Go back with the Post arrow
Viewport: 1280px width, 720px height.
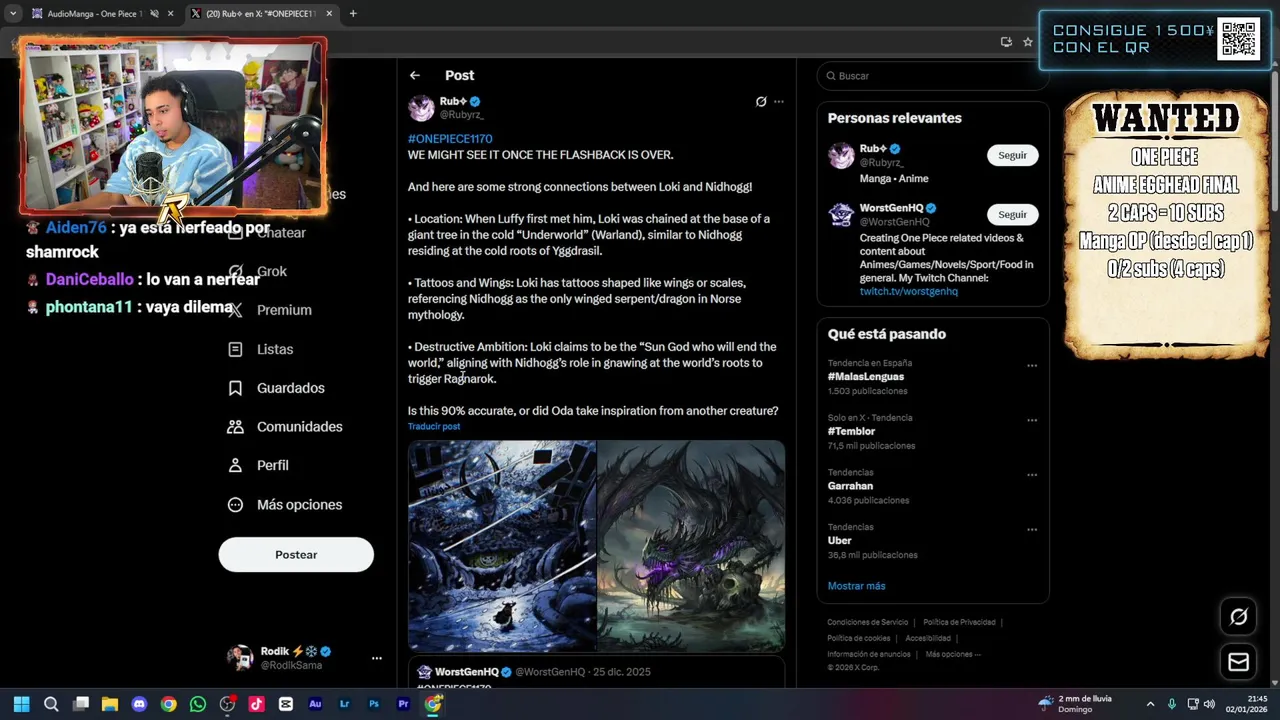415,75
